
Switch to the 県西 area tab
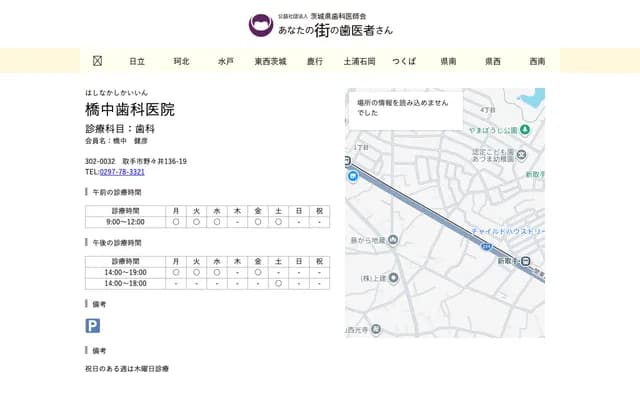493,61
